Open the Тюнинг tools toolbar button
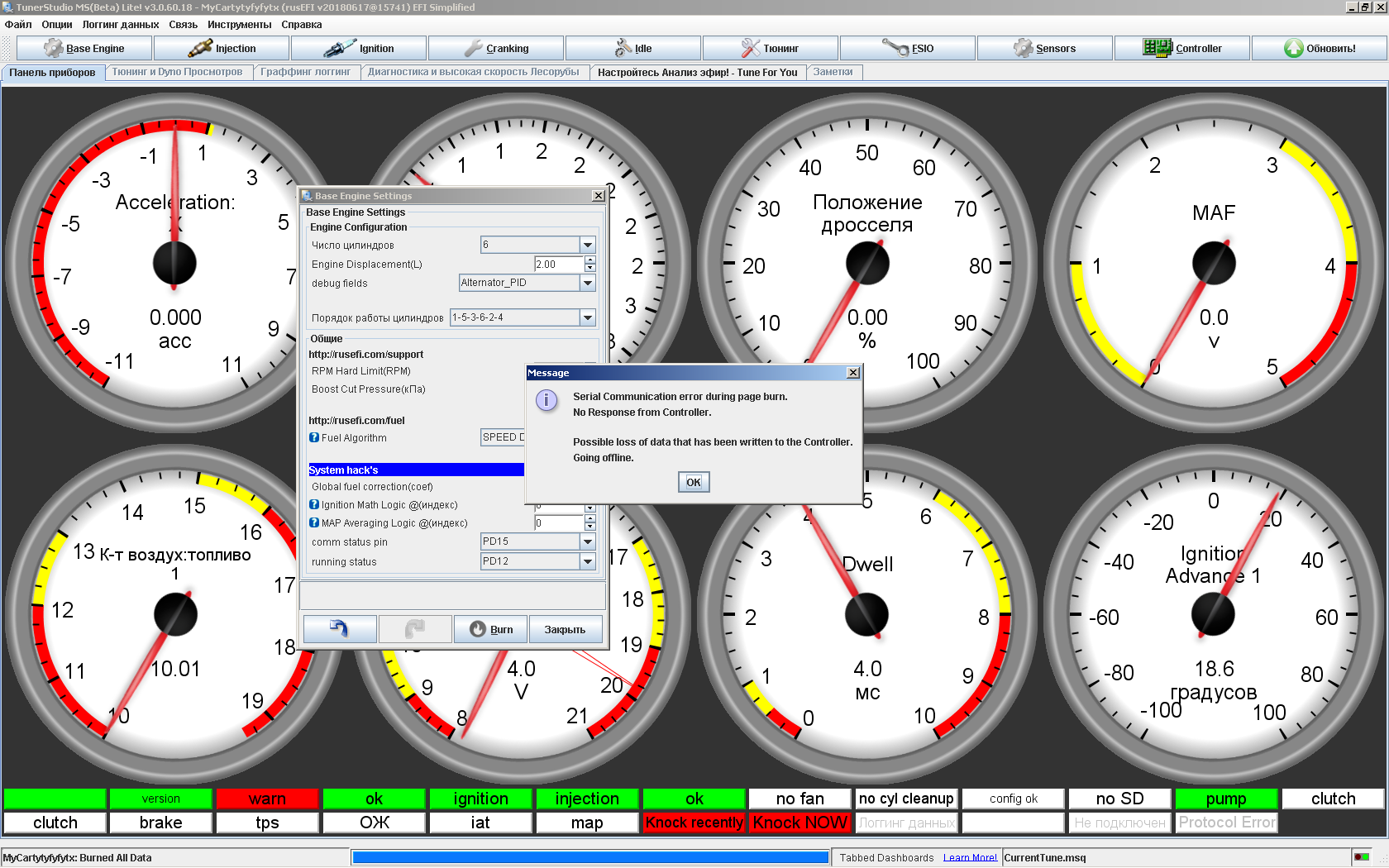 click(770, 48)
